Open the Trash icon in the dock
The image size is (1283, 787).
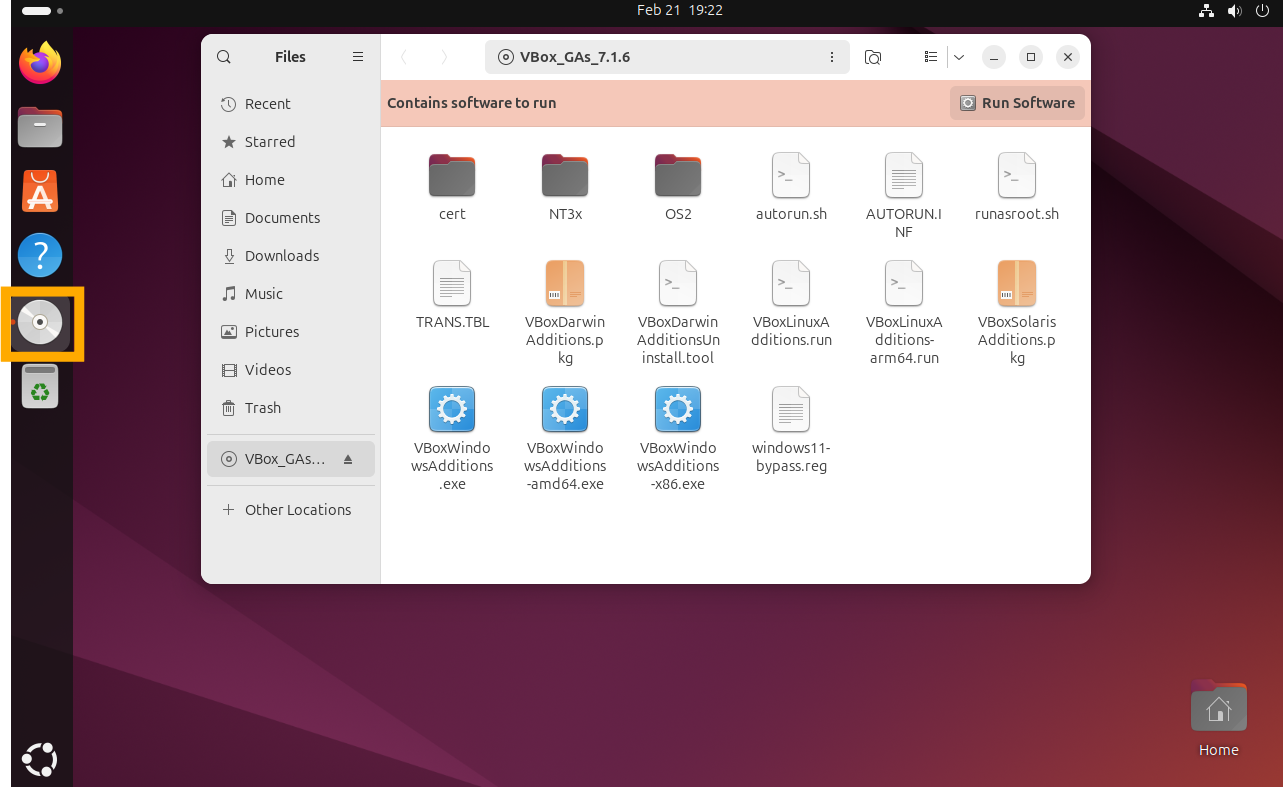[40, 386]
